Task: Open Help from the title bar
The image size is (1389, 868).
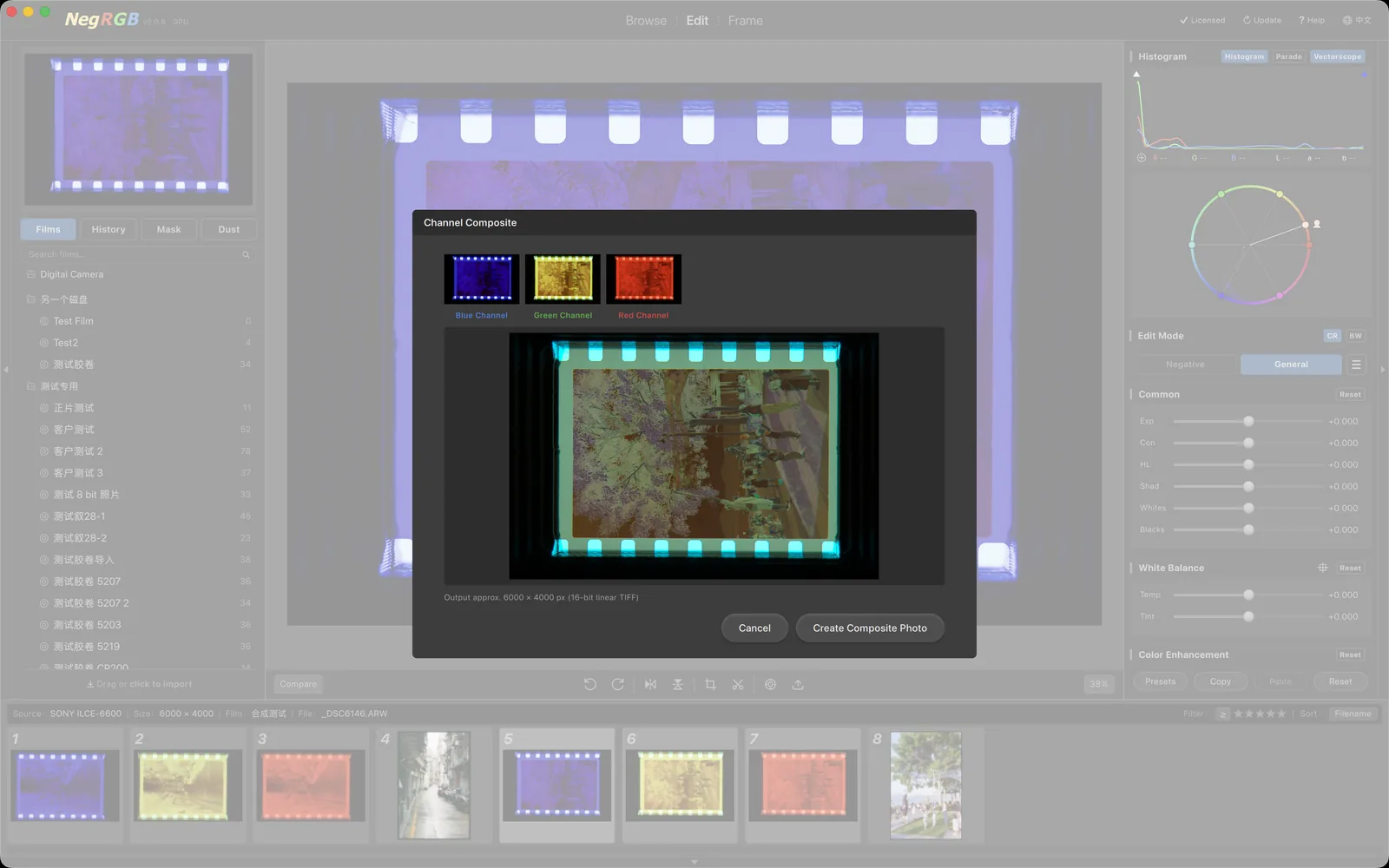Action: point(1312,20)
